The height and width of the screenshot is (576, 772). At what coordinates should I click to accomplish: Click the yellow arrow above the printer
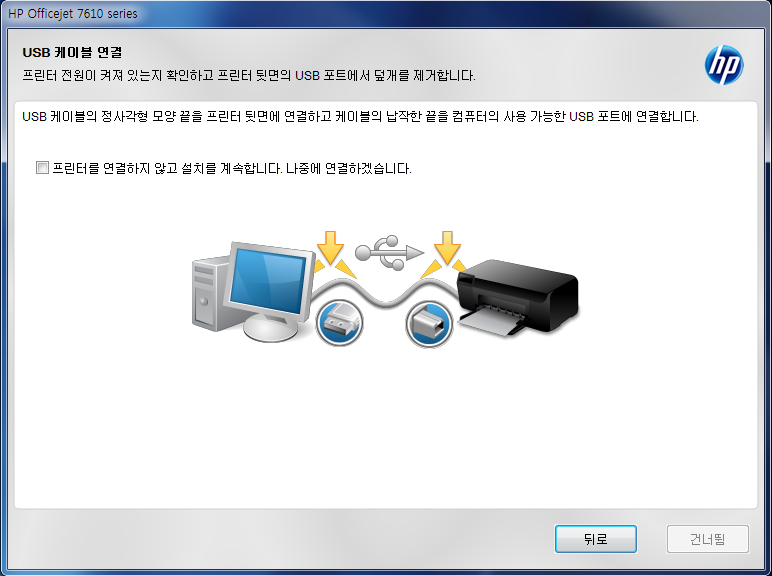point(447,248)
